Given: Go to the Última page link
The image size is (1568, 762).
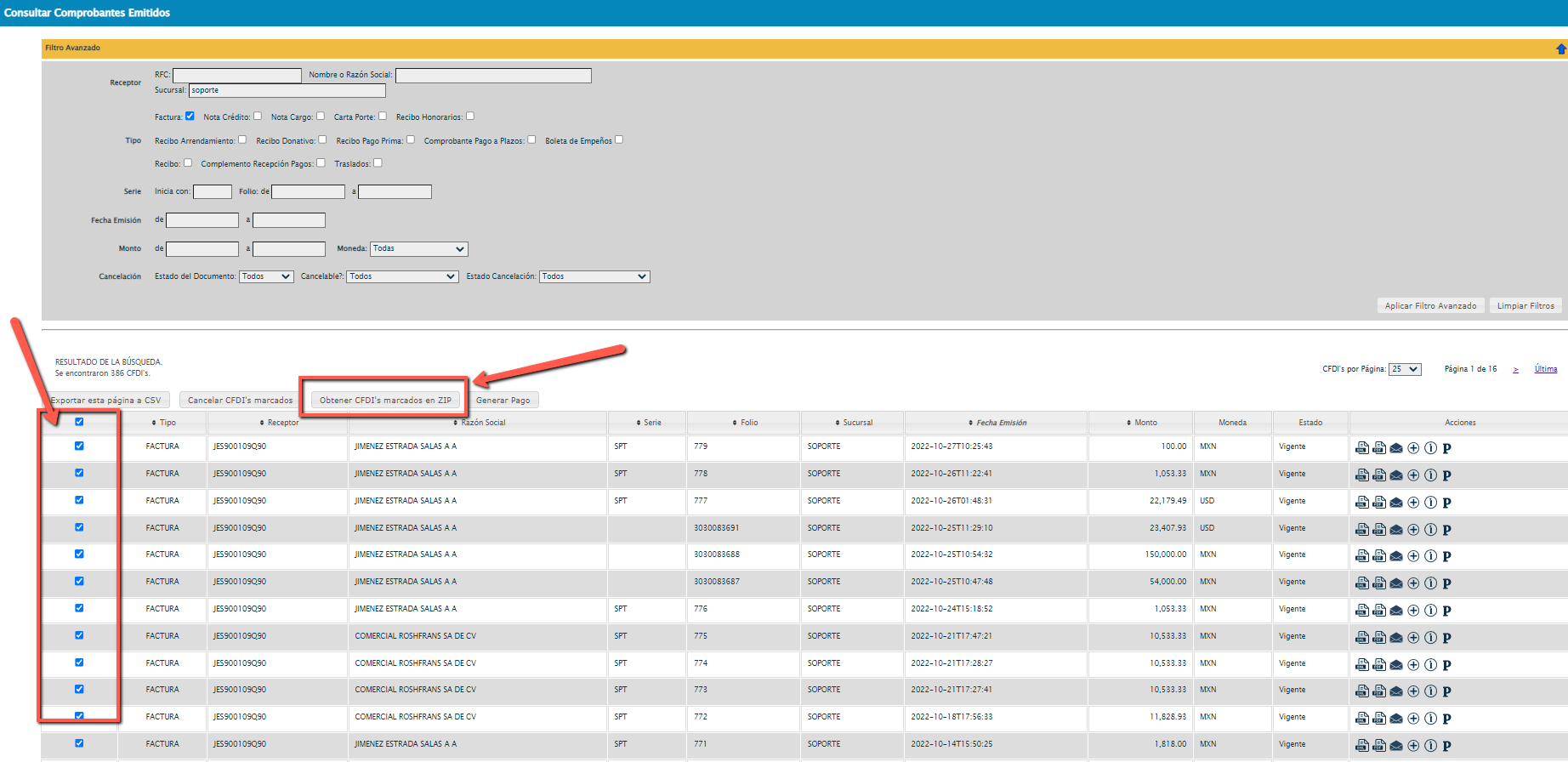Looking at the screenshot, I should coord(1545,369).
